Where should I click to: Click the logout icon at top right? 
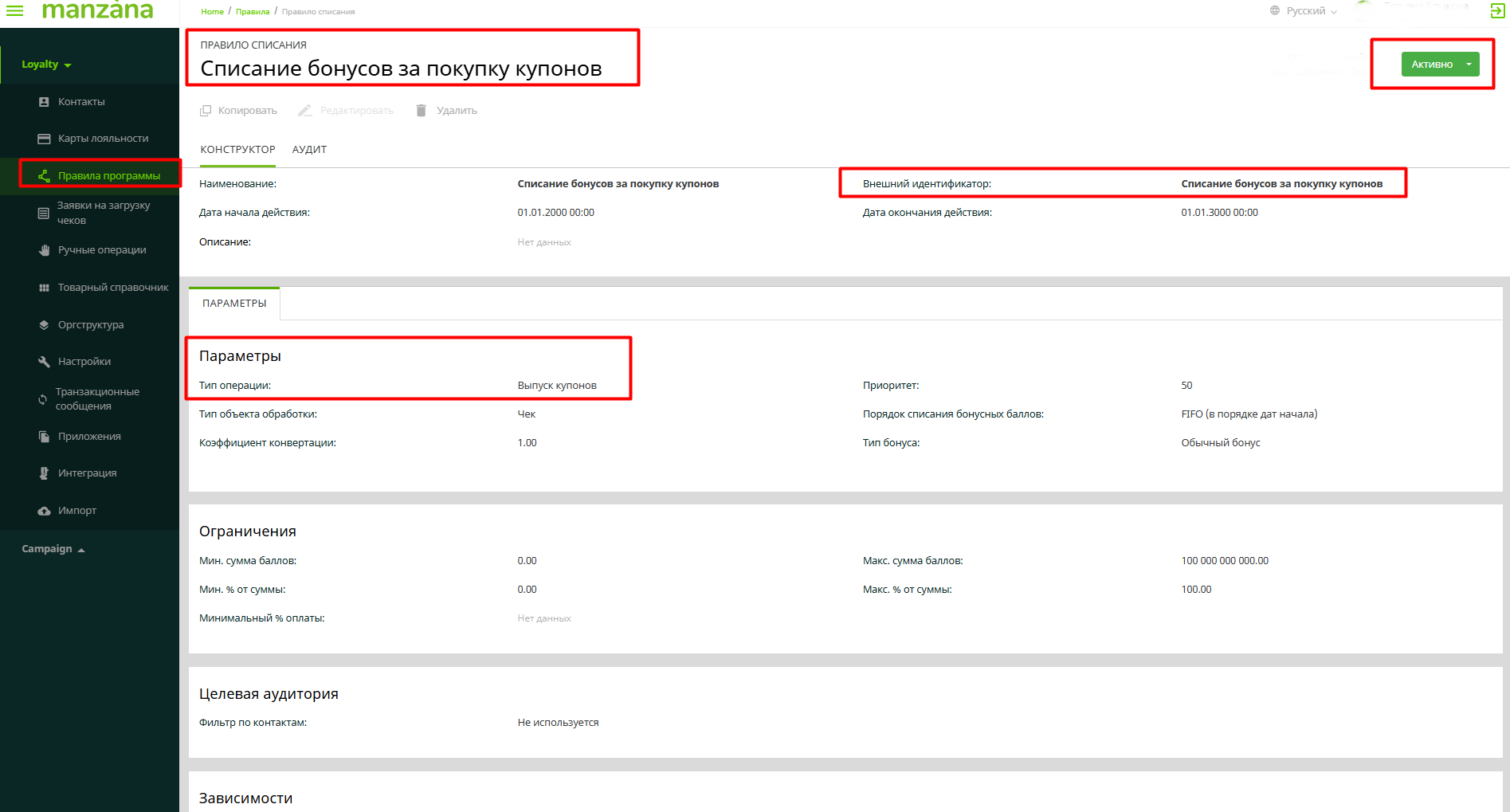pos(1497,10)
